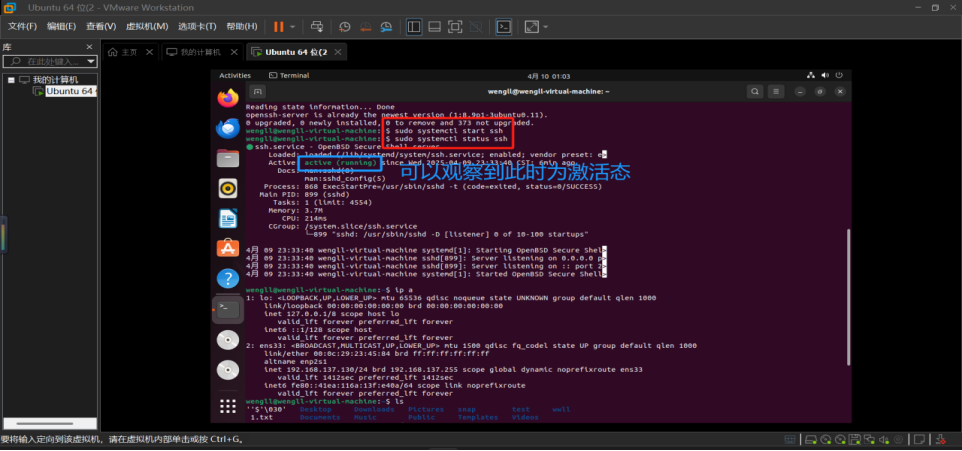Open the 查看(V) menu
Viewport: 962px width, 451px height.
[101, 26]
